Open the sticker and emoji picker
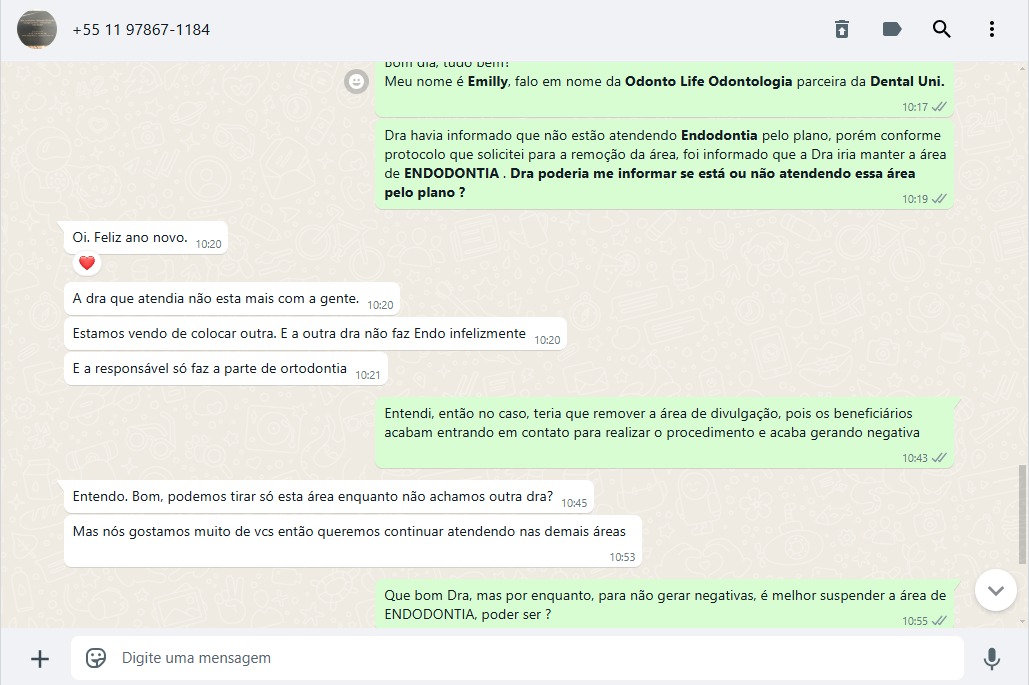 pyautogui.click(x=96, y=658)
